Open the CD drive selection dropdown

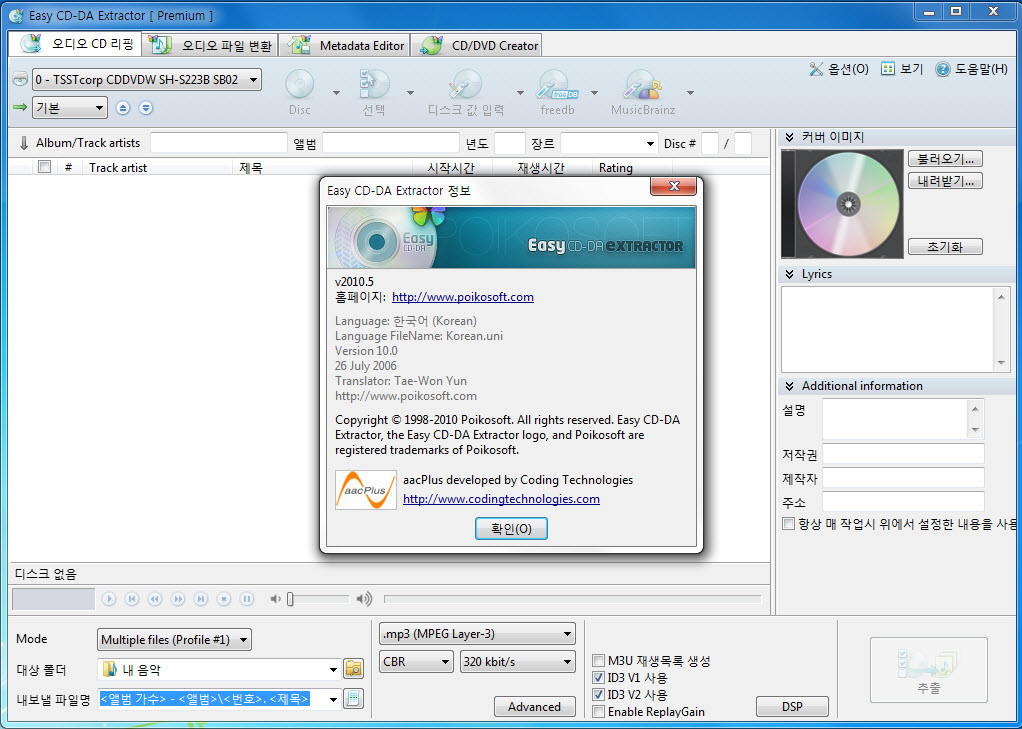tap(147, 80)
